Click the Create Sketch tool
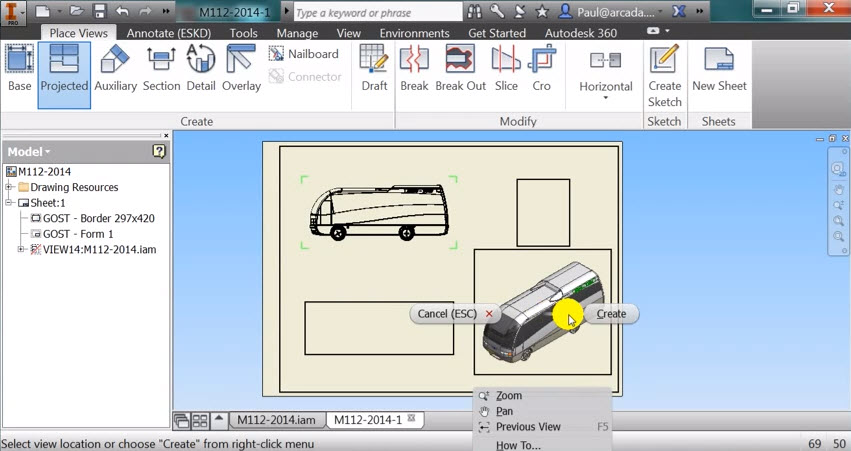The width and height of the screenshot is (851, 451). click(x=664, y=76)
